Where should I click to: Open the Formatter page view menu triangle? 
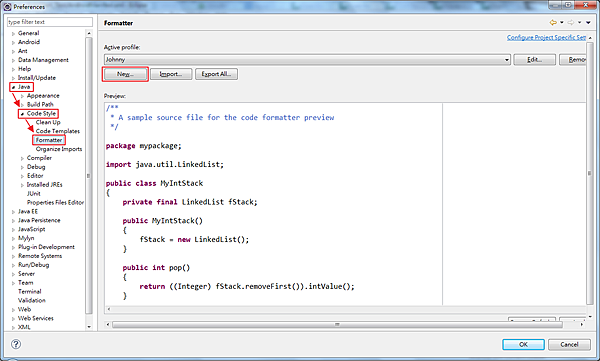[588, 23]
